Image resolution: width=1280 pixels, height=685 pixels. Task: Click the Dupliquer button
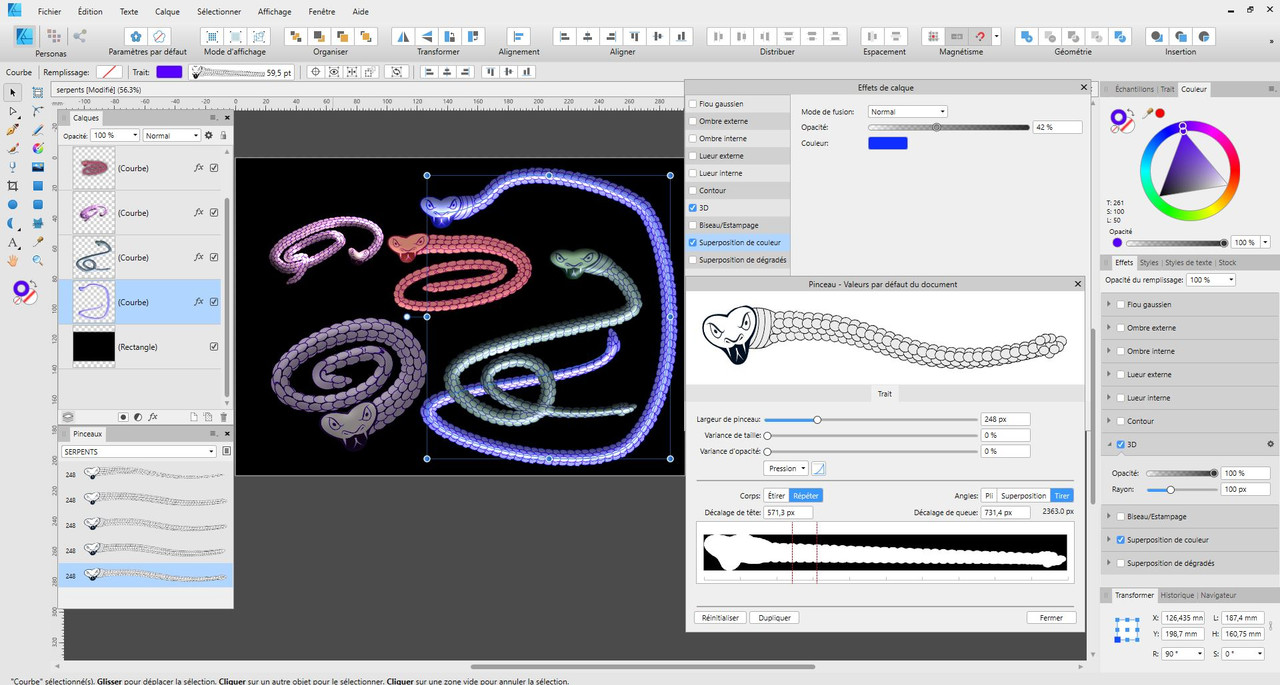[x=774, y=618]
